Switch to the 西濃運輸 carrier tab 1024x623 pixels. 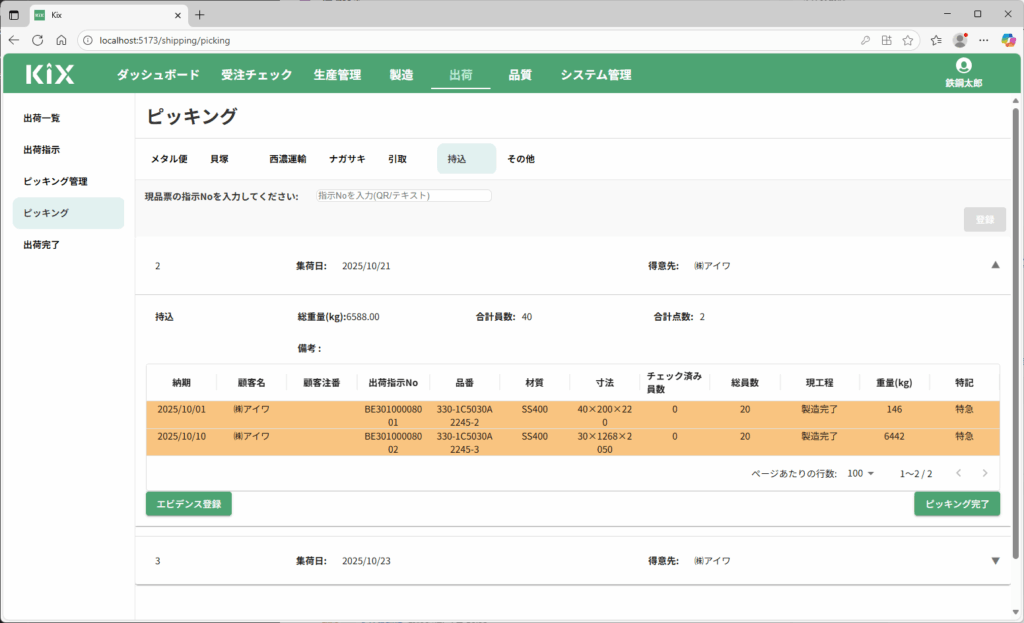[288, 159]
